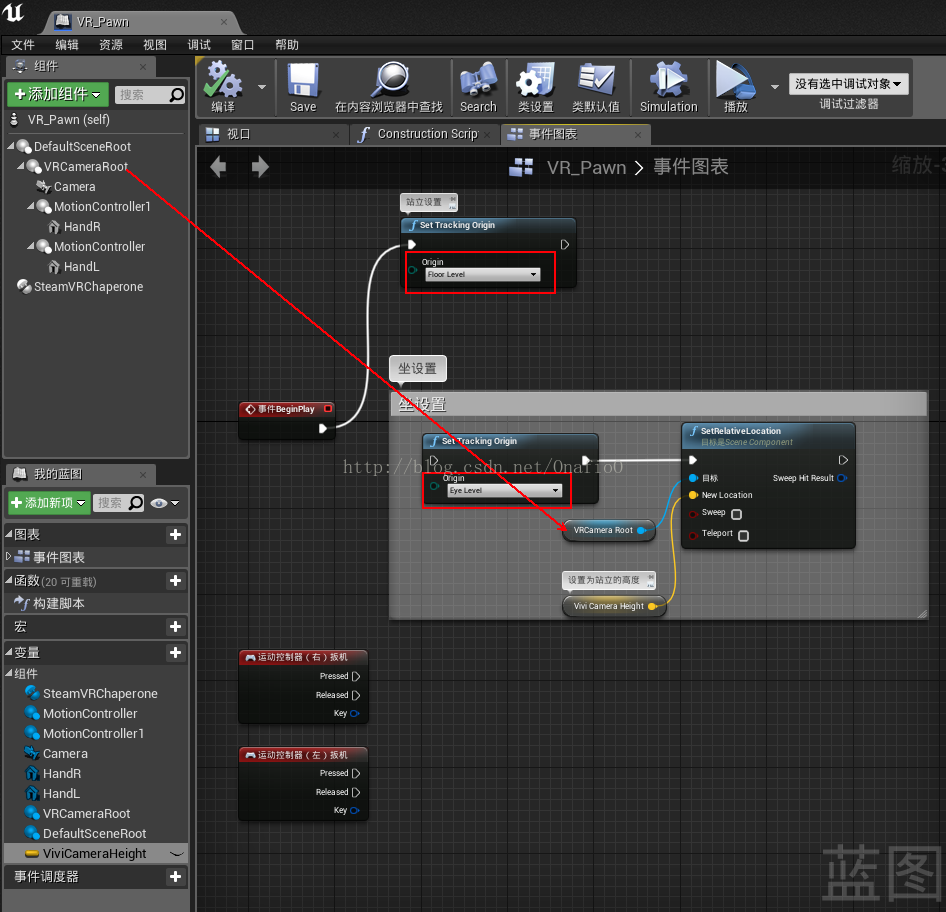Open the 帮助 menu

(x=287, y=45)
